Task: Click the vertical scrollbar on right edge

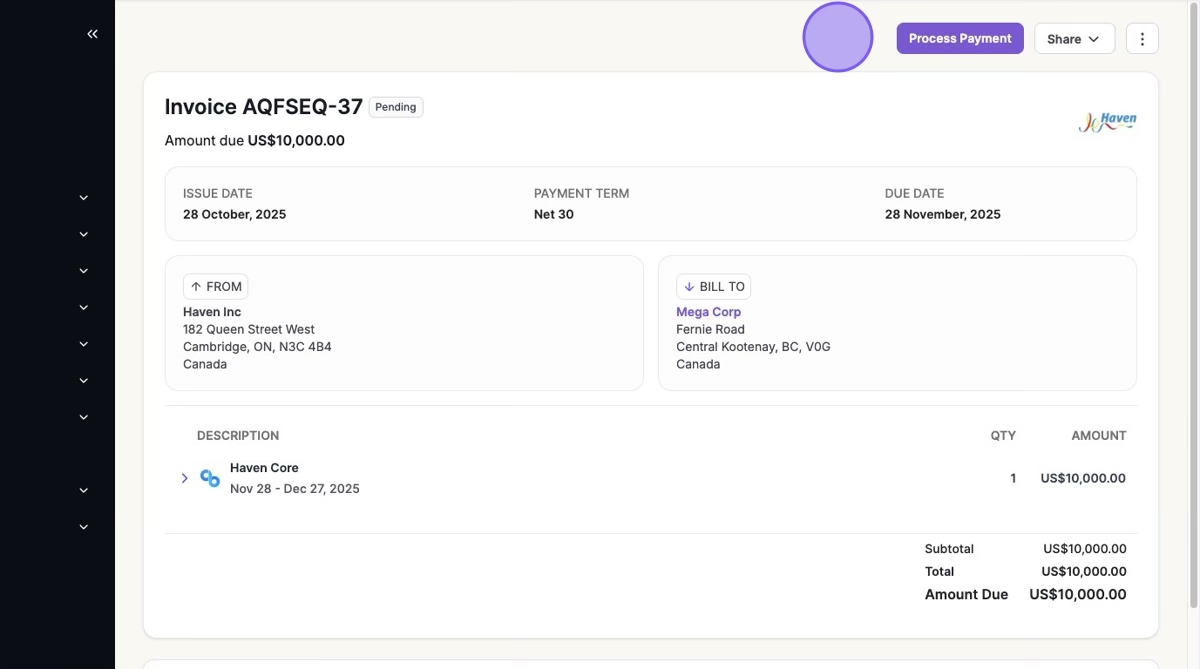Action: coord(1194,300)
